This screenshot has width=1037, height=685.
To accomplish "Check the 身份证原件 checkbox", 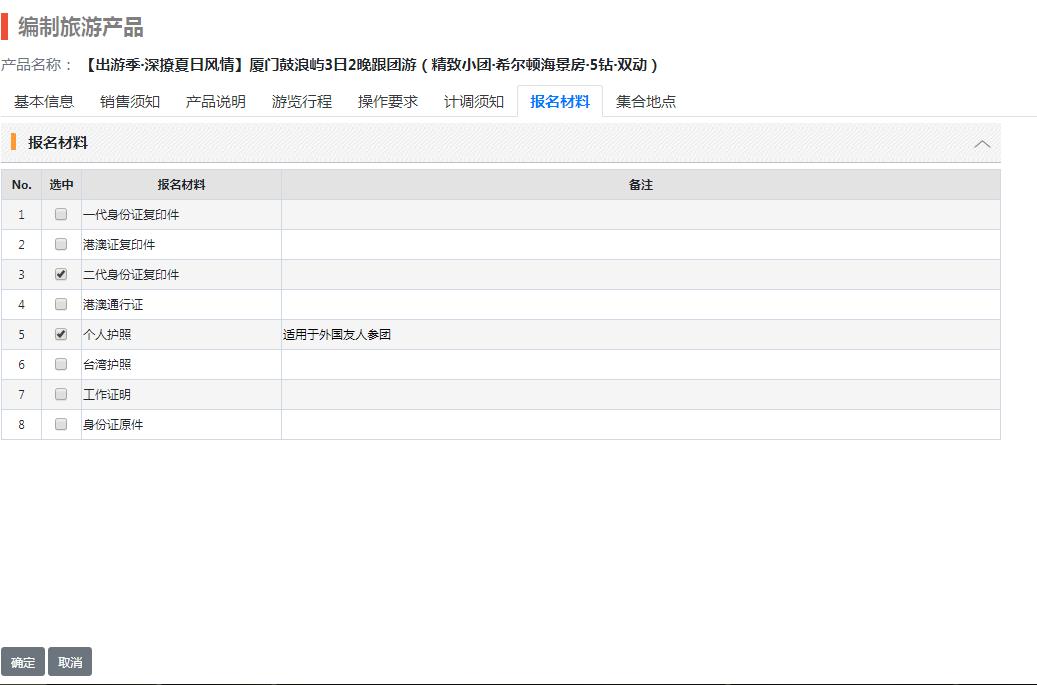I will [x=61, y=424].
